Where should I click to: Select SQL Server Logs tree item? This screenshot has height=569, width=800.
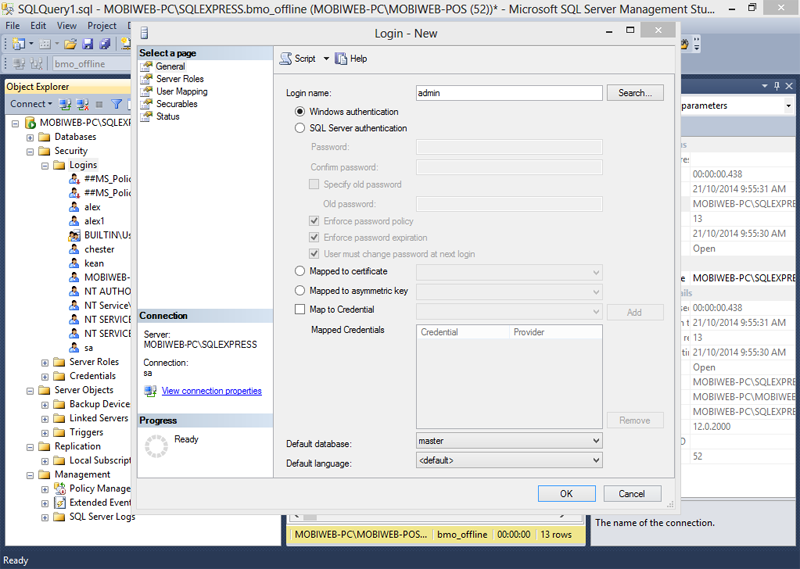click(102, 516)
